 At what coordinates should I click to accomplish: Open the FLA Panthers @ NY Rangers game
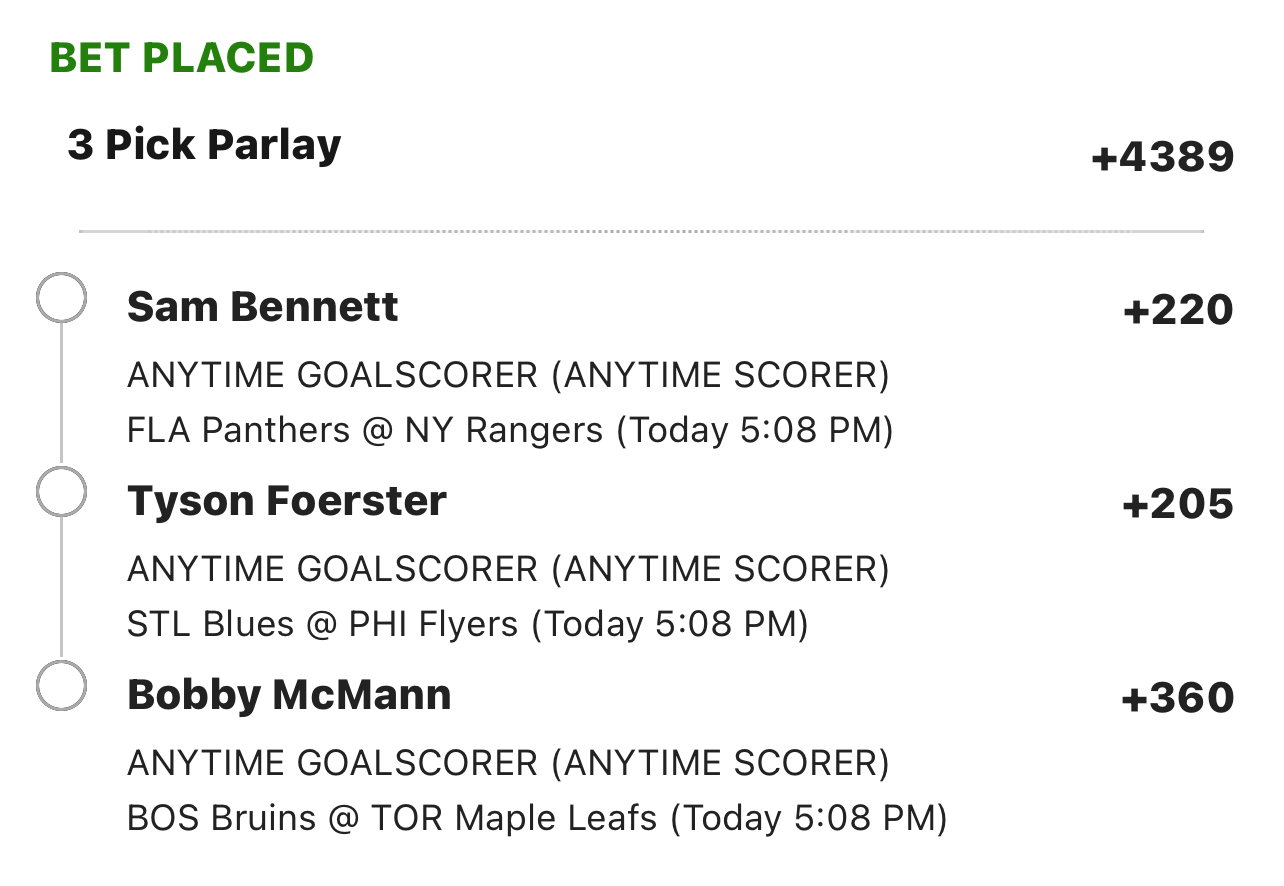[510, 430]
